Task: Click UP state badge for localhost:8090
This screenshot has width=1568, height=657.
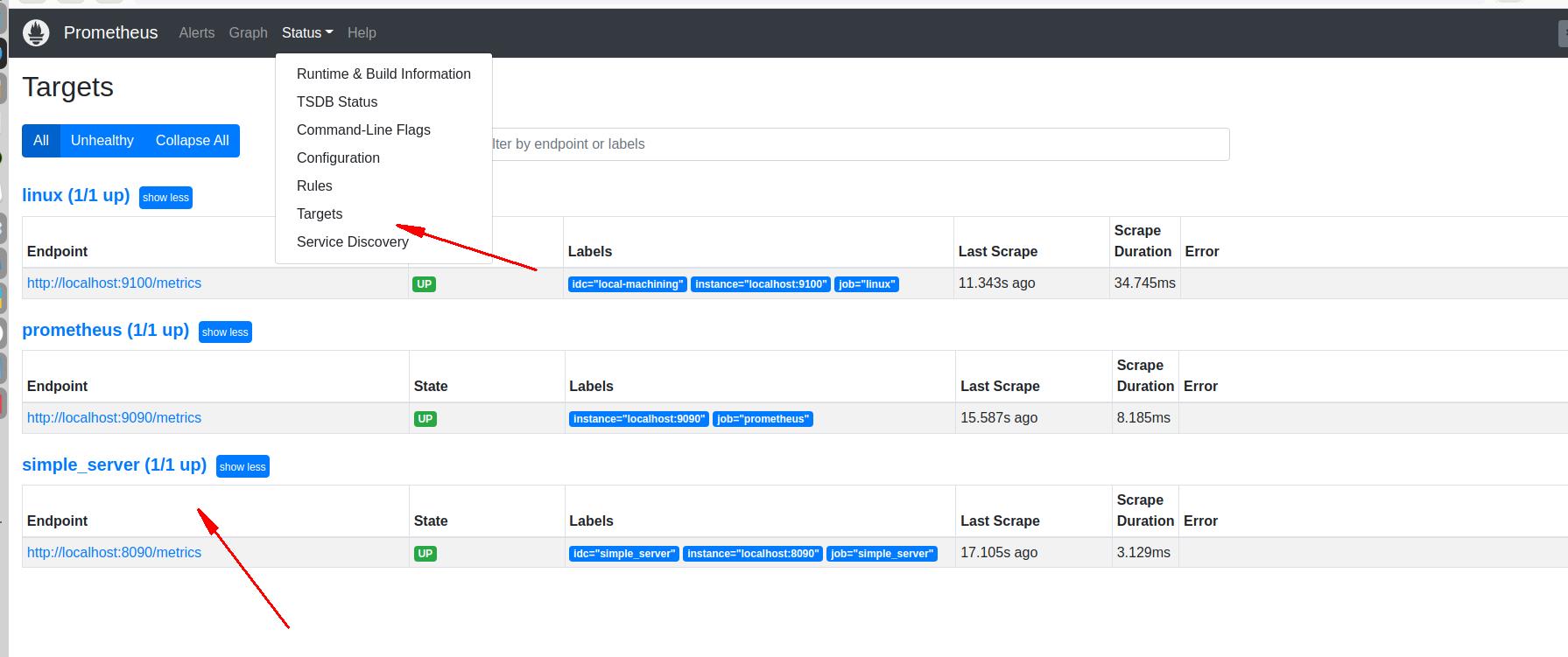Action: 425,554
